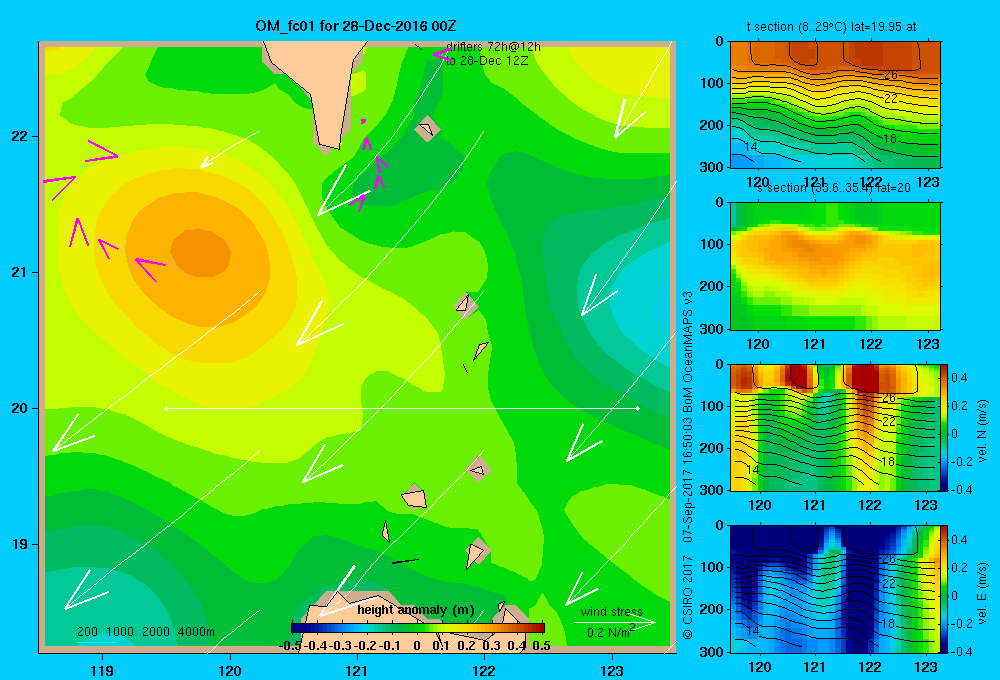Click longitude '122' under salinity section panel
Viewport: 1000px width, 680px height.
[871, 344]
